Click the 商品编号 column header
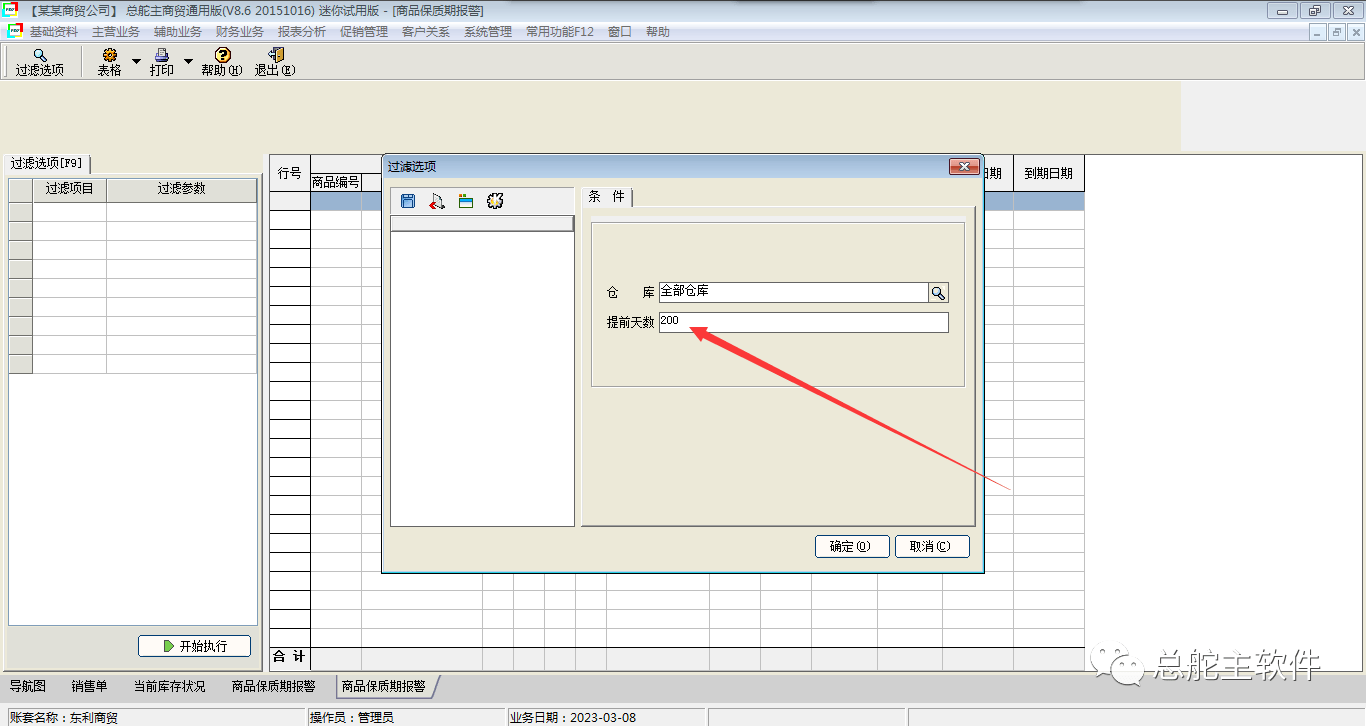The height and width of the screenshot is (726, 1366). click(x=336, y=182)
